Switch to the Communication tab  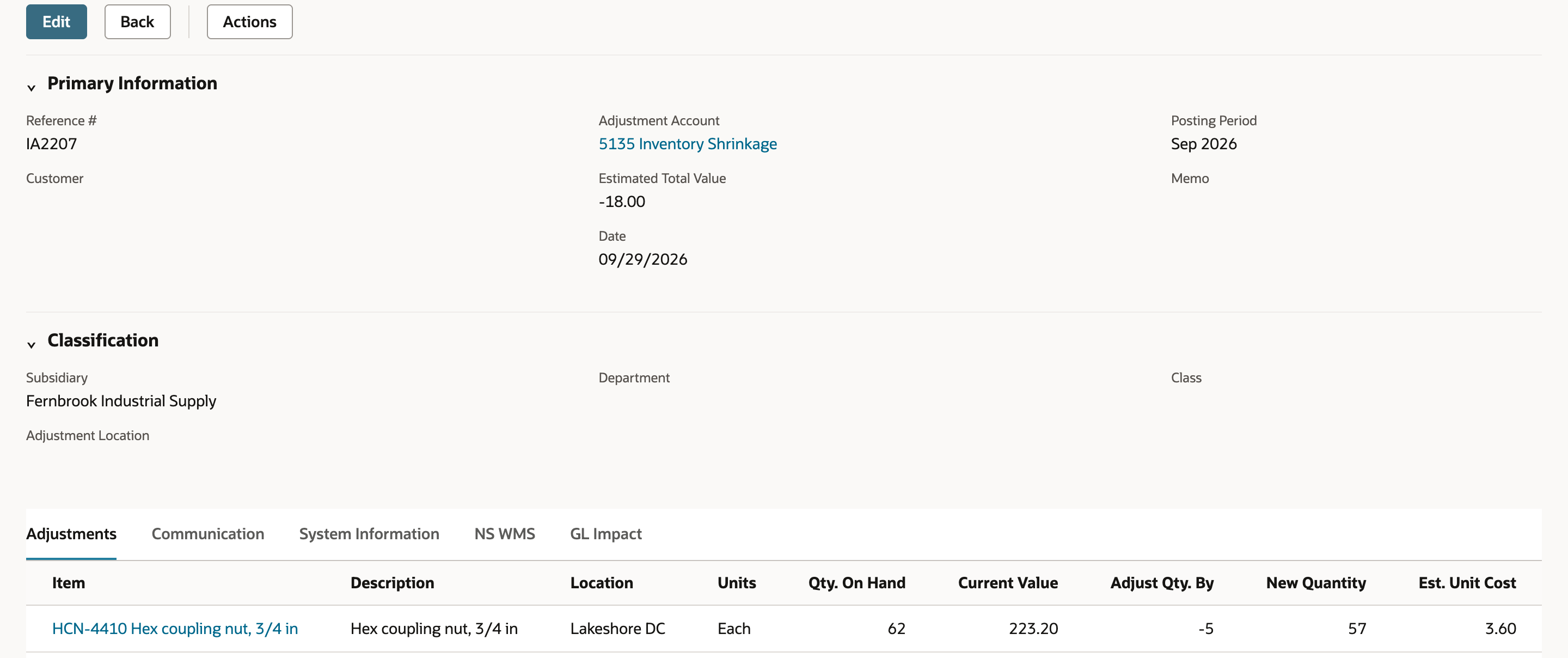coord(207,534)
